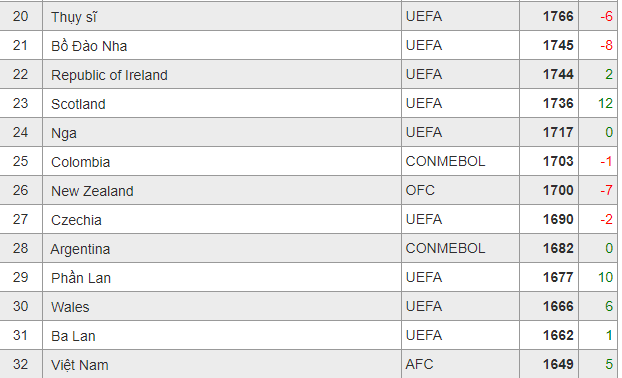This screenshot has width=622, height=378.
Task: Click the Wales team name
Action: point(70,307)
